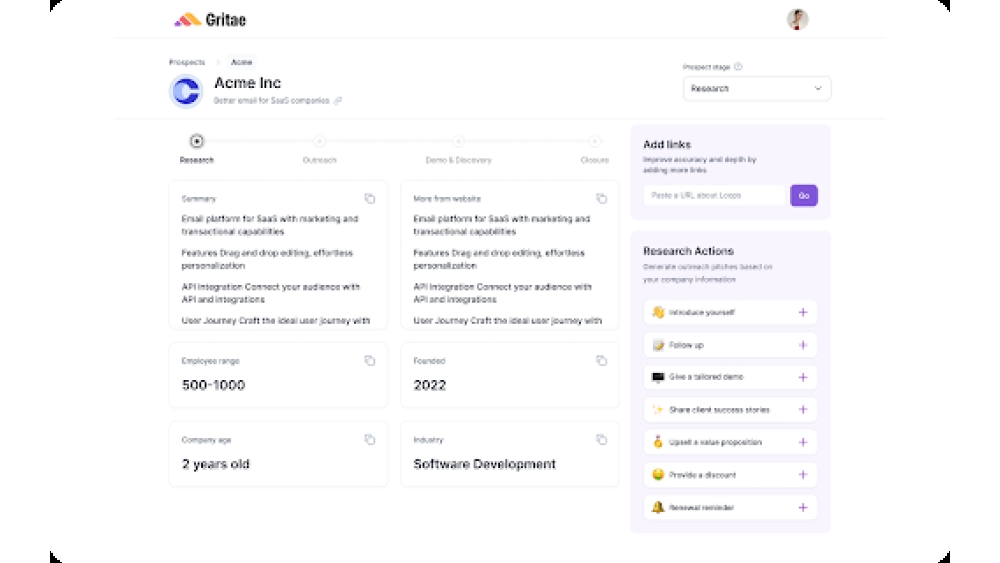Open the Prospect stage Research dropdown
1000x563 pixels.
click(757, 89)
